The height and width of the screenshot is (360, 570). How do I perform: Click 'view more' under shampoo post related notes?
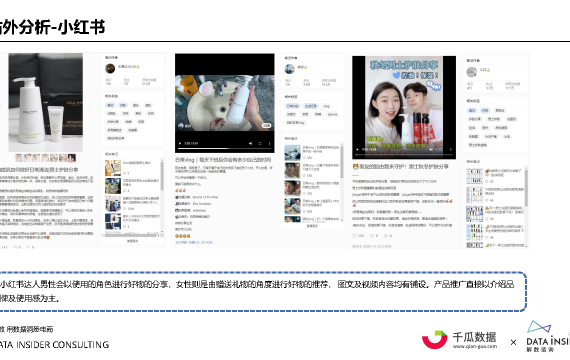tap(132, 241)
